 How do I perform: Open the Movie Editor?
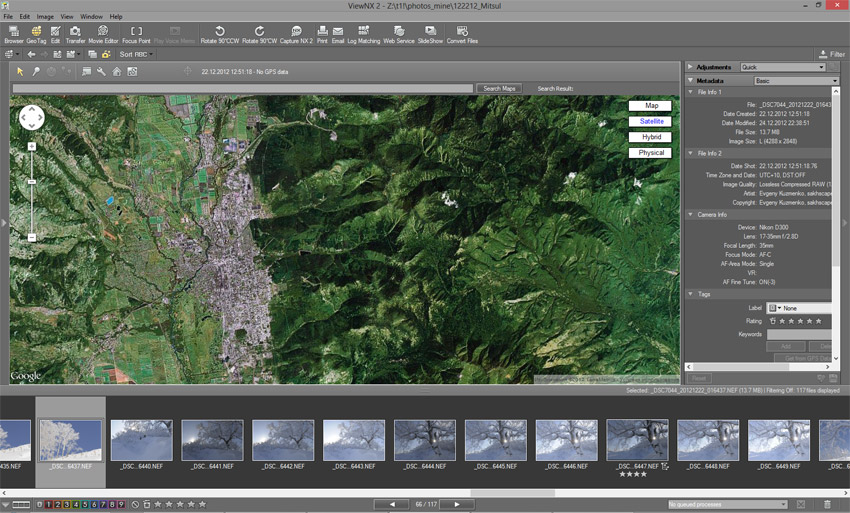click(x=103, y=34)
